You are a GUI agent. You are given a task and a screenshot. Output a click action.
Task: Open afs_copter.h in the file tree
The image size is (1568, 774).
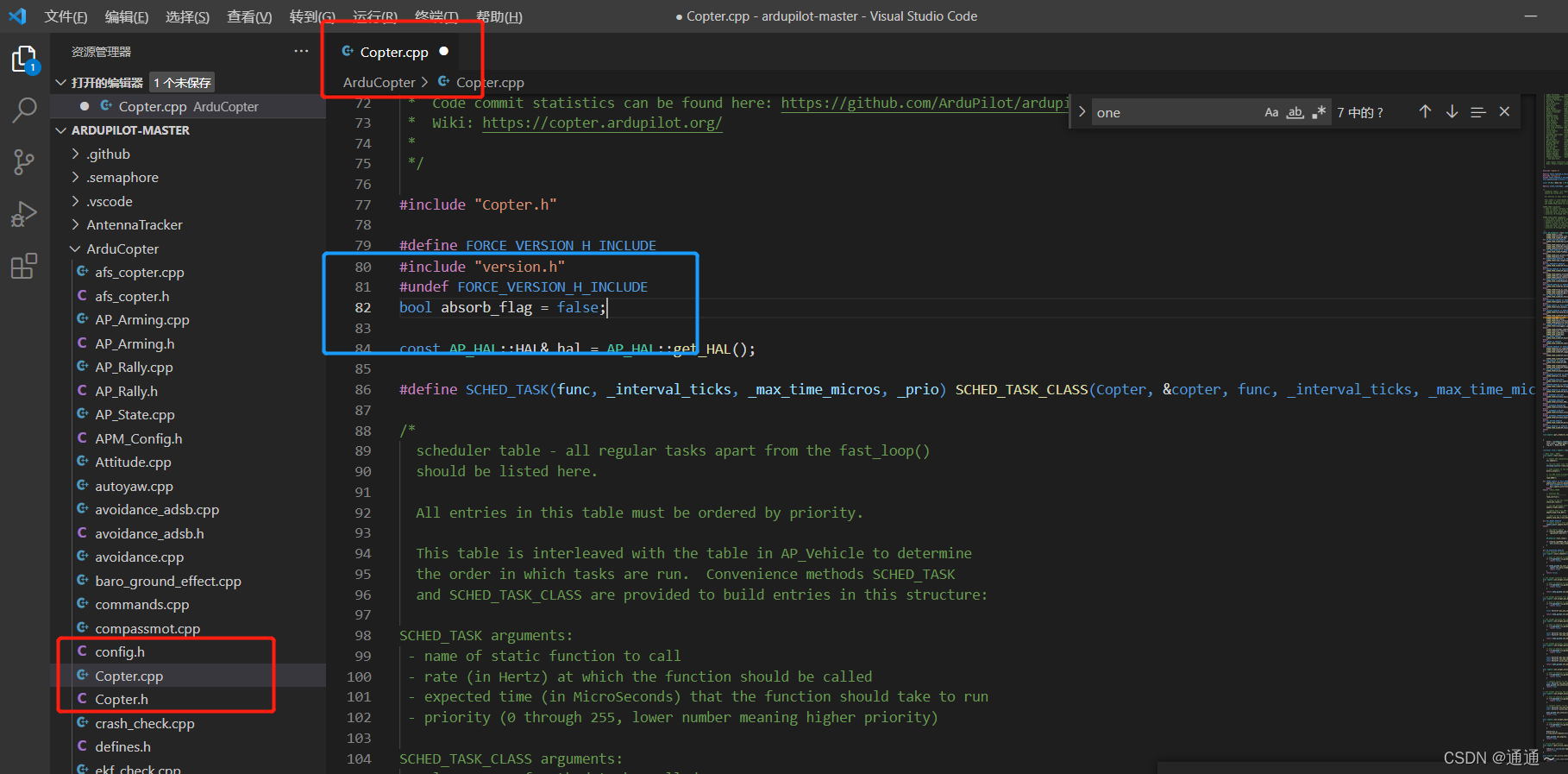[188, 296]
